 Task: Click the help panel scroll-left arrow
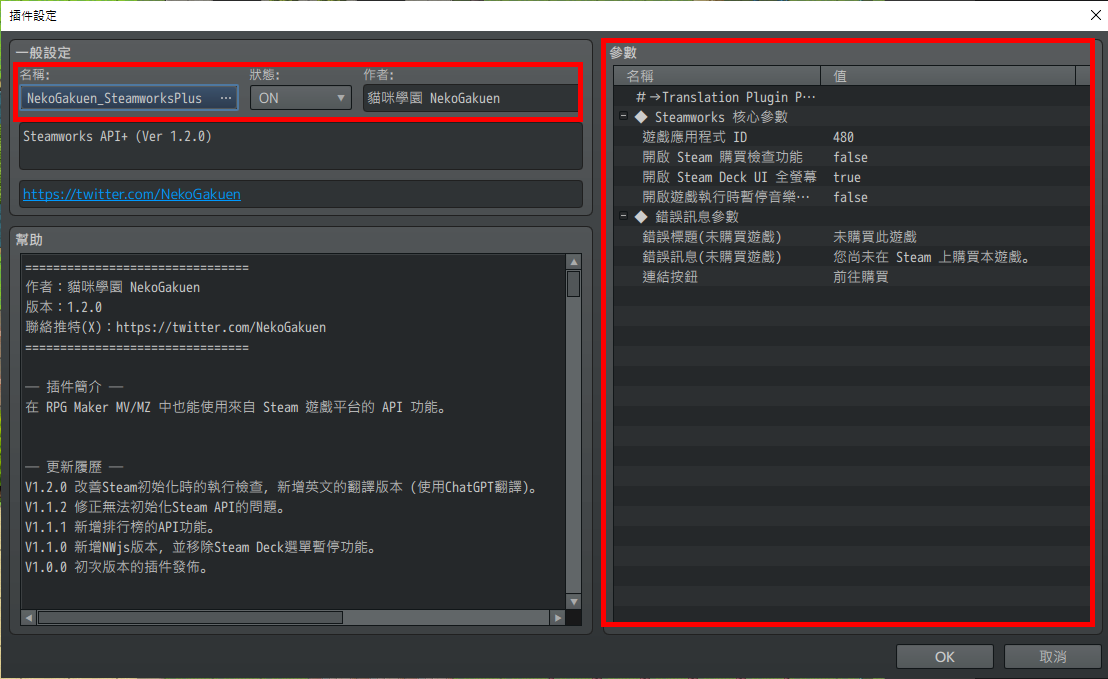[28, 618]
